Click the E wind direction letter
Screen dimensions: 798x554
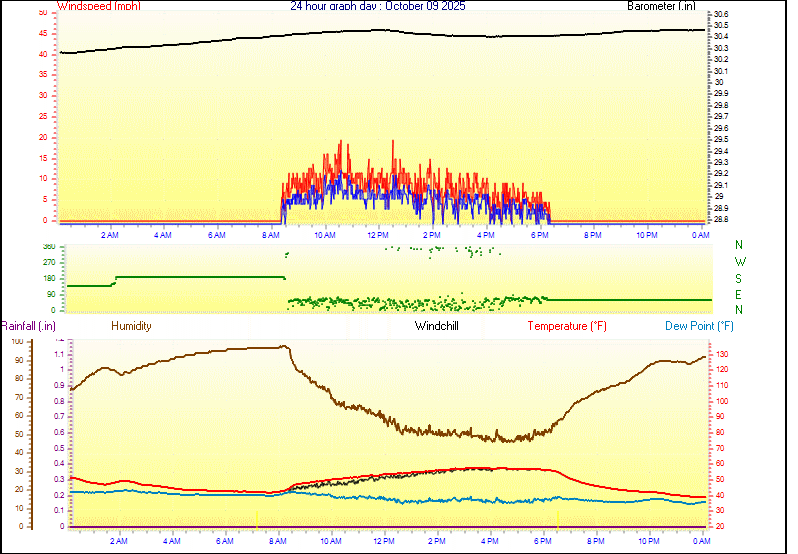[x=739, y=295]
